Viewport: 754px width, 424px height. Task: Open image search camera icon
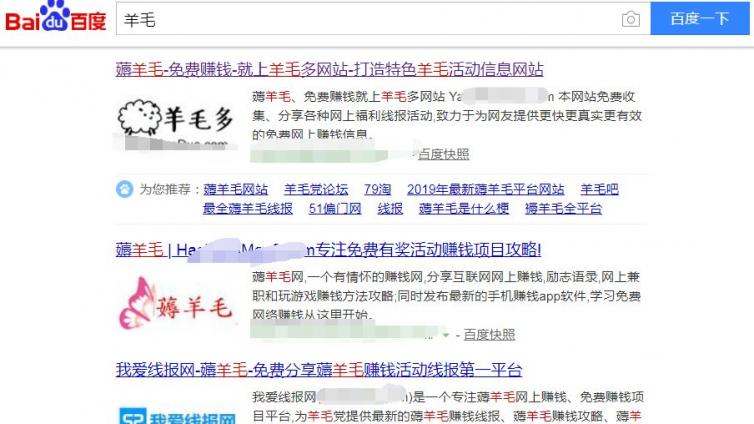[x=630, y=19]
